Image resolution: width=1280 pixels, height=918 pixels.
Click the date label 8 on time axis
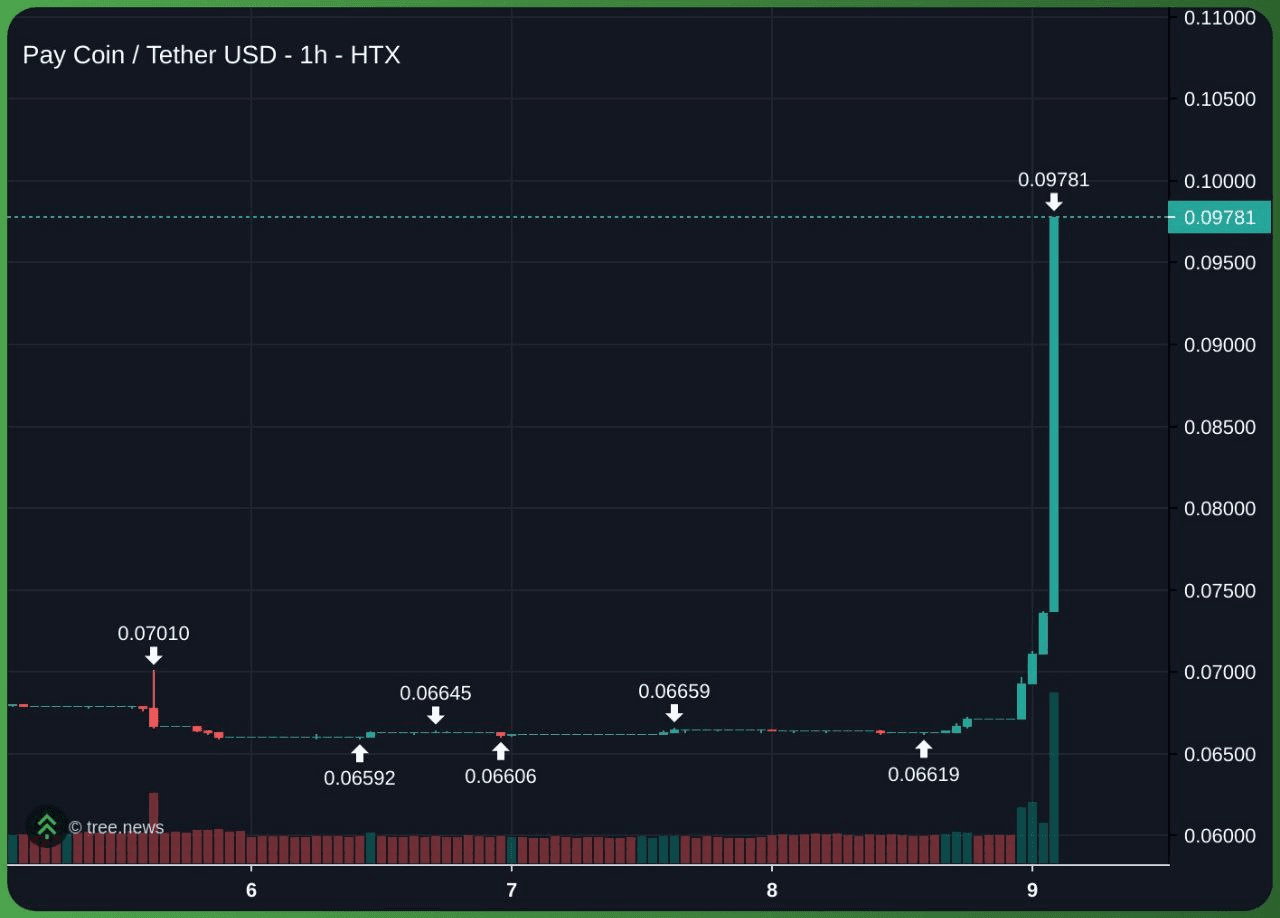(x=772, y=890)
